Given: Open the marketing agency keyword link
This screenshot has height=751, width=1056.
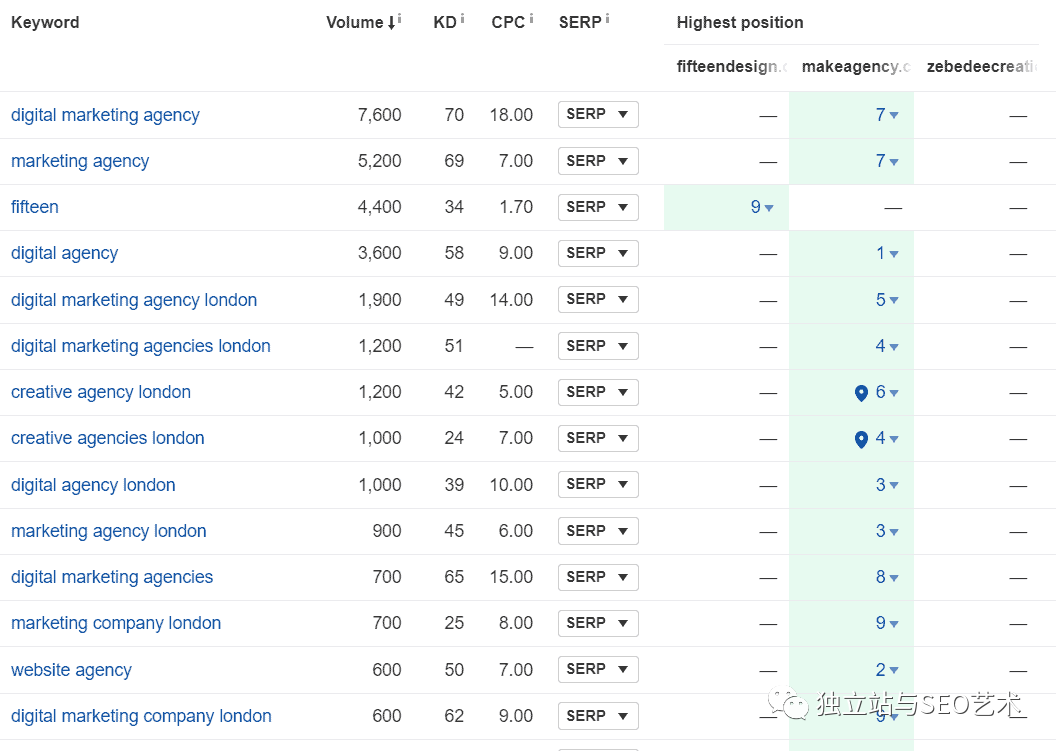Looking at the screenshot, I should pos(80,161).
